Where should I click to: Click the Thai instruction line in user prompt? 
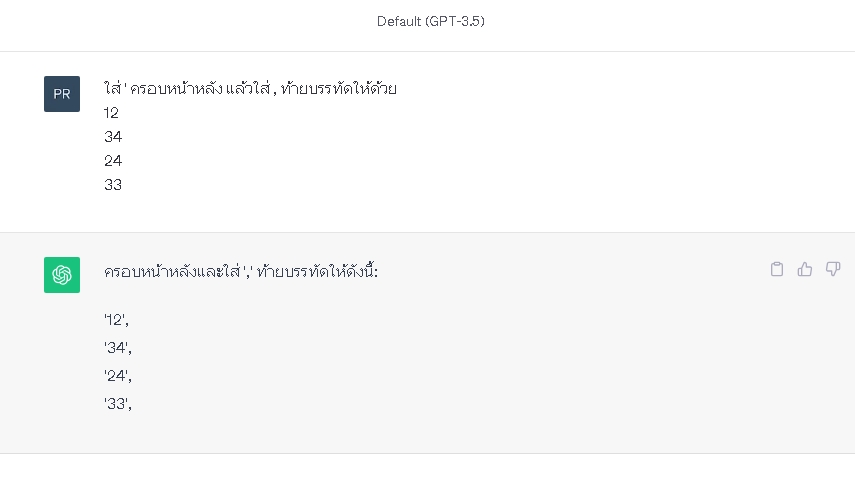pyautogui.click(x=250, y=88)
